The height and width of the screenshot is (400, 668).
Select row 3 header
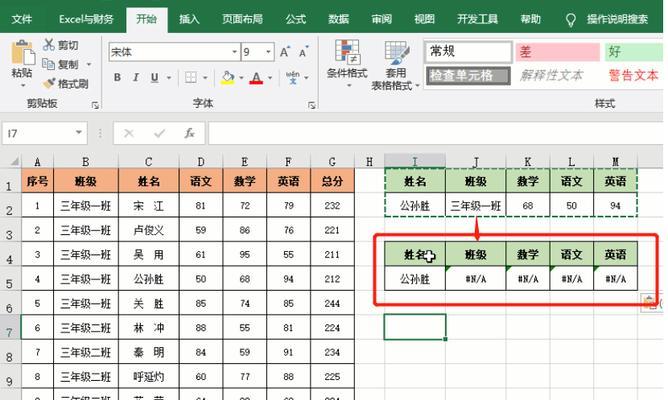[9, 230]
